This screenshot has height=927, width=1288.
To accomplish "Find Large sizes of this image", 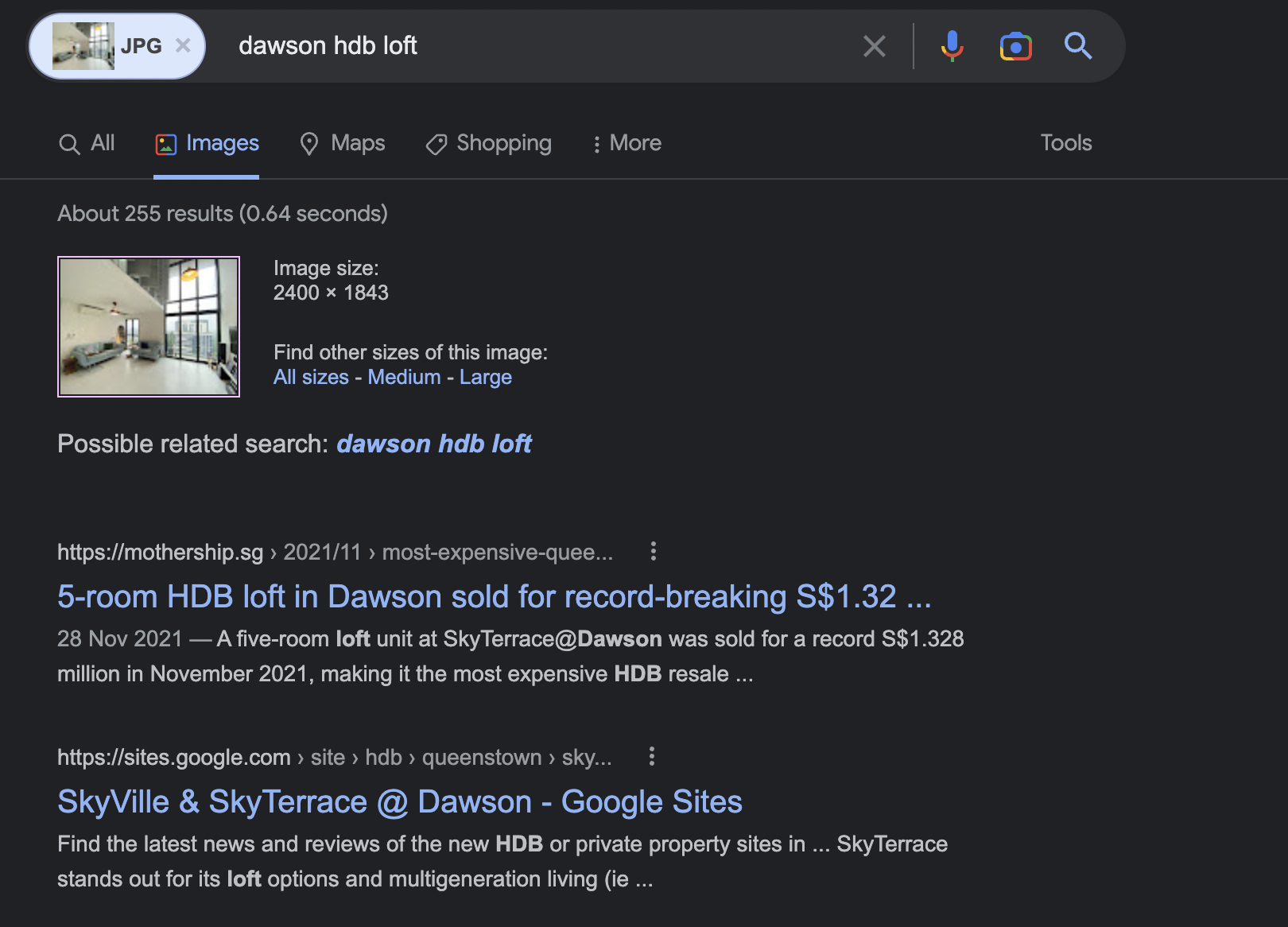I will (x=486, y=377).
